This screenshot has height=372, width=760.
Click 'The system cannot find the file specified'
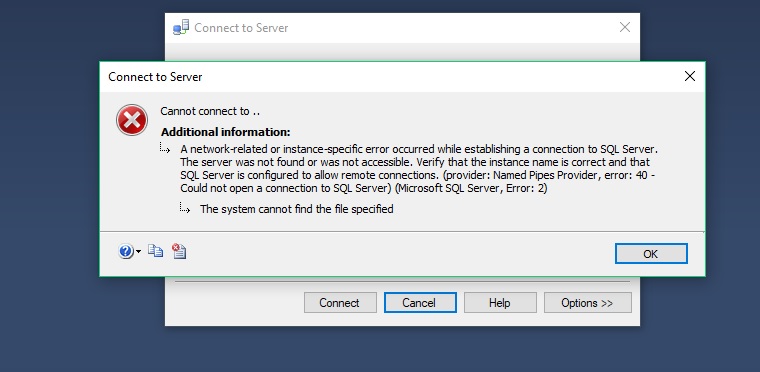297,209
